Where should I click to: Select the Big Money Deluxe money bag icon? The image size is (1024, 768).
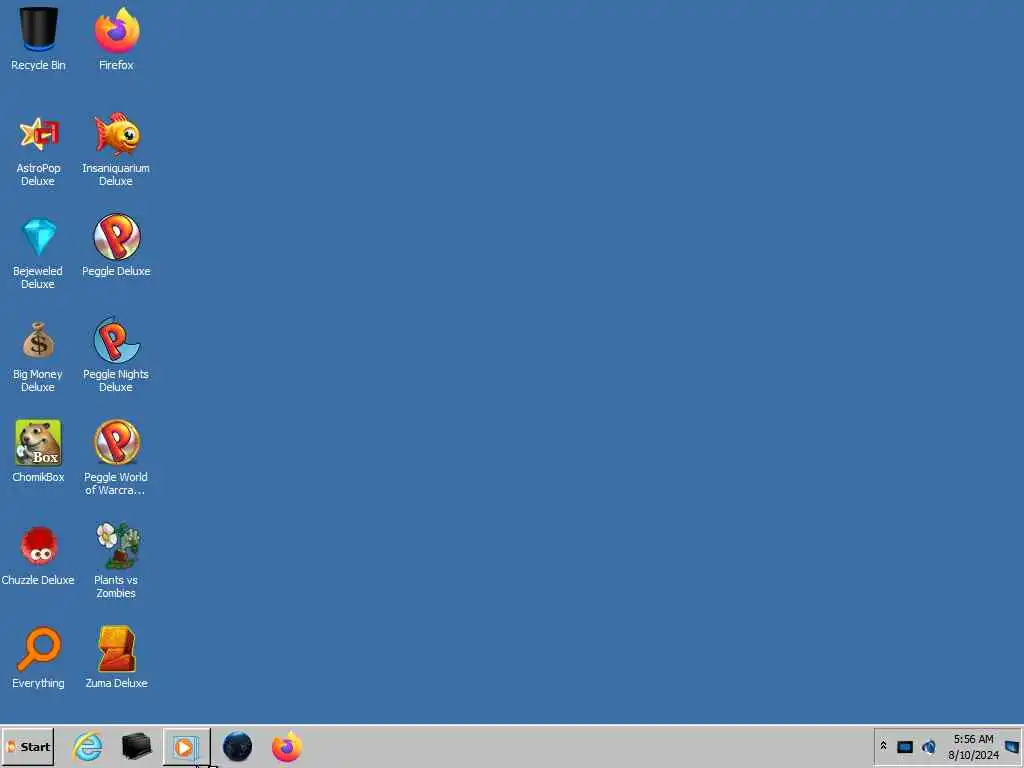(x=39, y=357)
